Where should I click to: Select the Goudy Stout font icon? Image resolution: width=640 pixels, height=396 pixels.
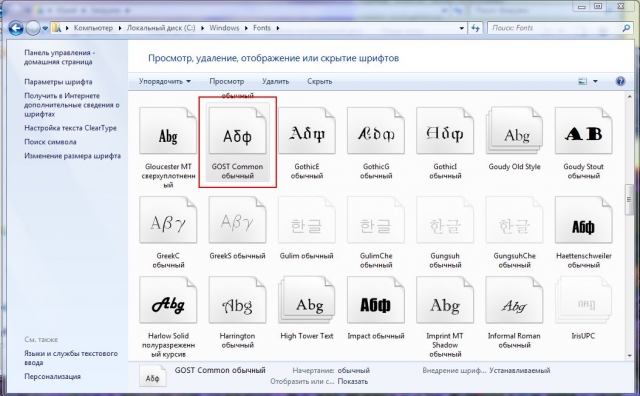(583, 131)
